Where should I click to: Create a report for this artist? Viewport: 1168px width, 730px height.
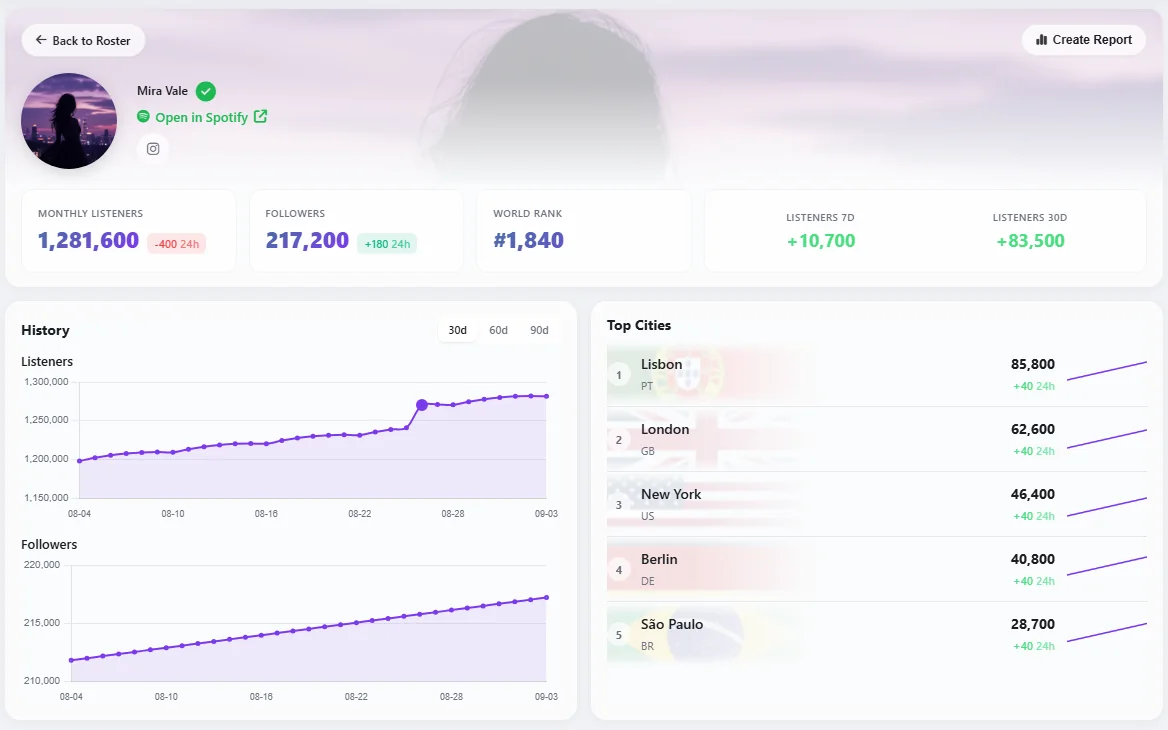(1083, 39)
